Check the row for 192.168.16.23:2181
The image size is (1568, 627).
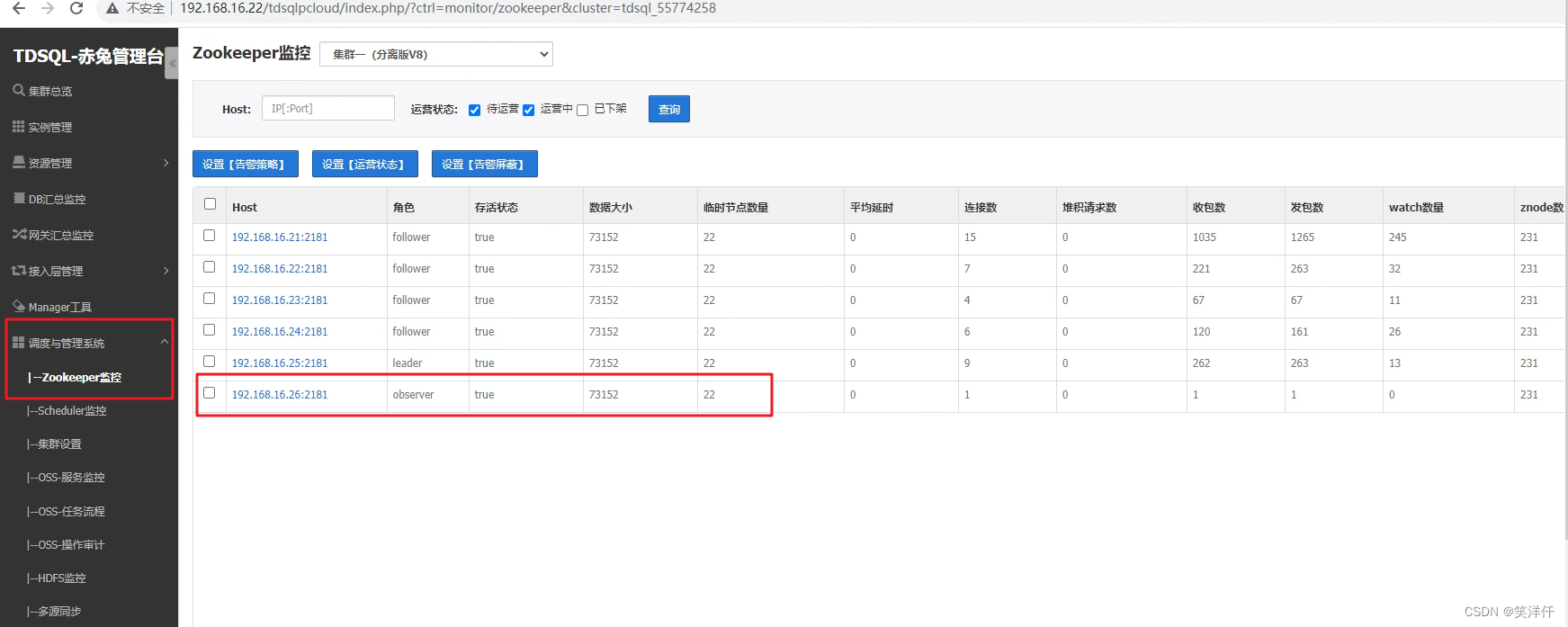[210, 299]
